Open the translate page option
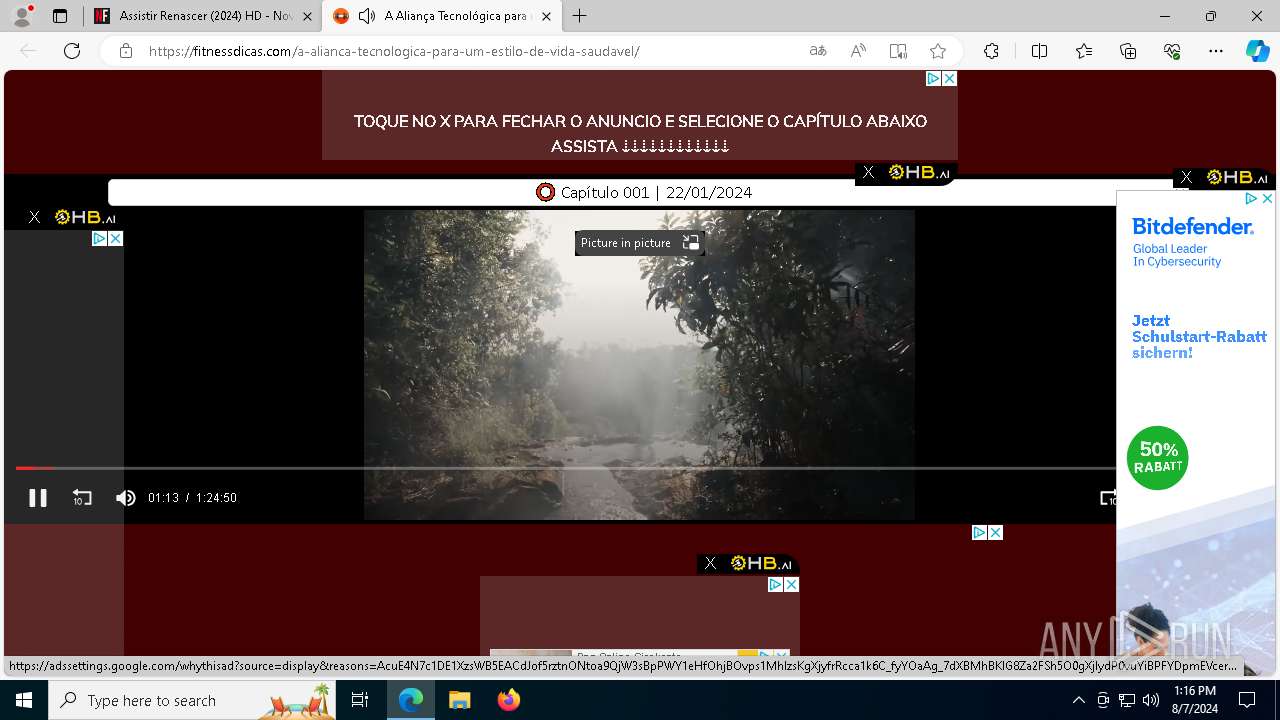 [x=818, y=51]
